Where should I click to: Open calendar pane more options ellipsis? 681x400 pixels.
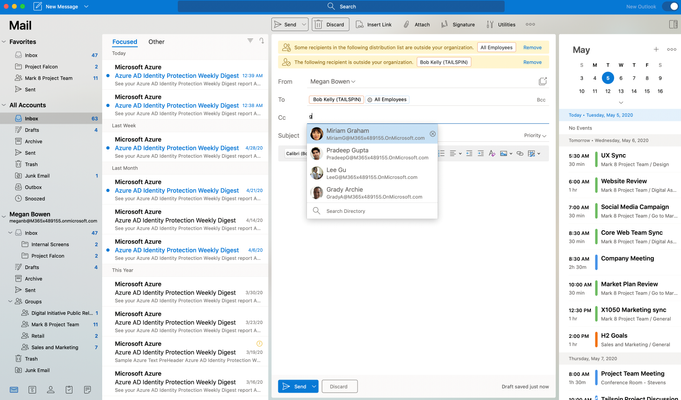[x=671, y=50]
